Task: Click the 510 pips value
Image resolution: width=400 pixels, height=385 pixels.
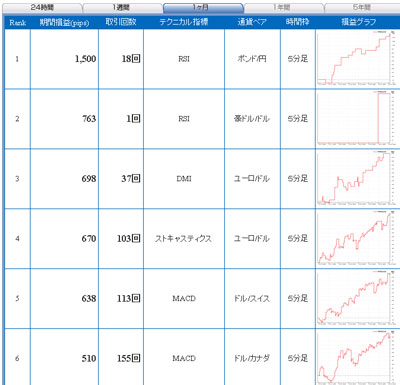Action: (89, 358)
